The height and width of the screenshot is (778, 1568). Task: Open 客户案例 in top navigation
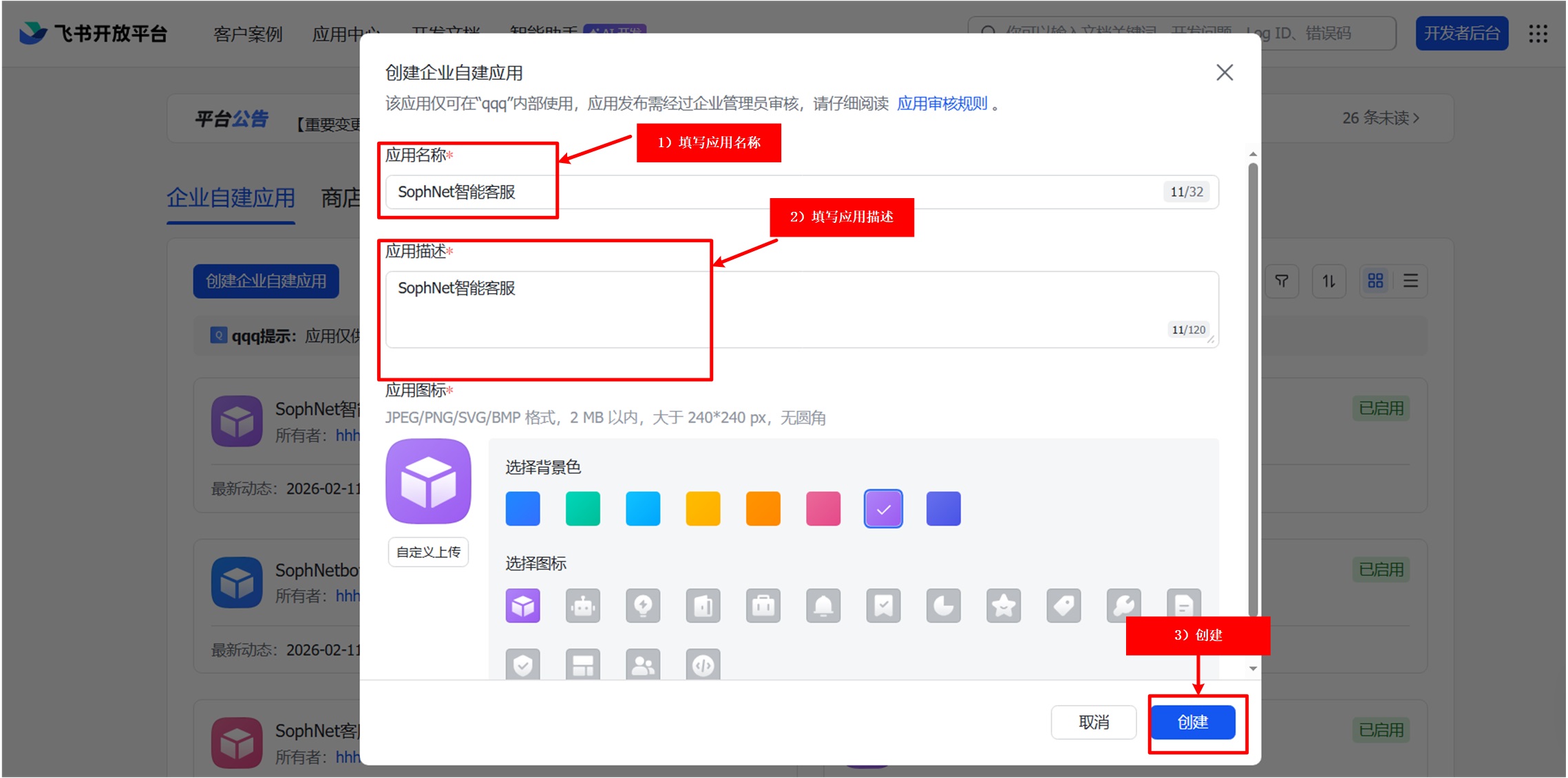[x=248, y=34]
